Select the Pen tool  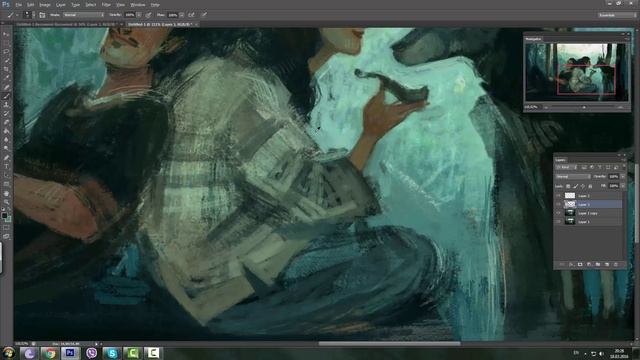coord(6,158)
